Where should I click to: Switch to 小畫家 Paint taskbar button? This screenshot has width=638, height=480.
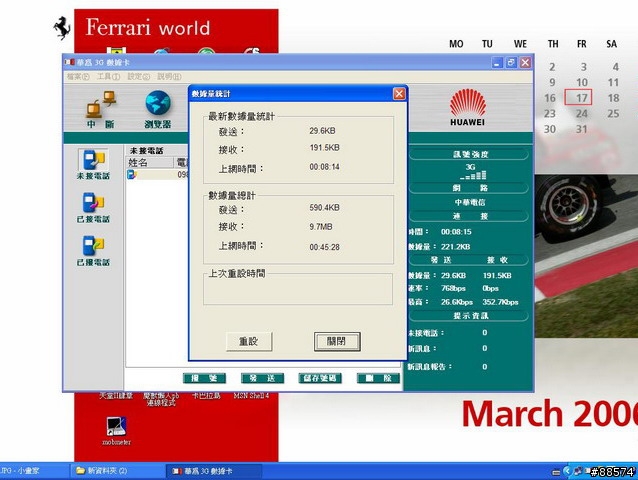[34, 471]
